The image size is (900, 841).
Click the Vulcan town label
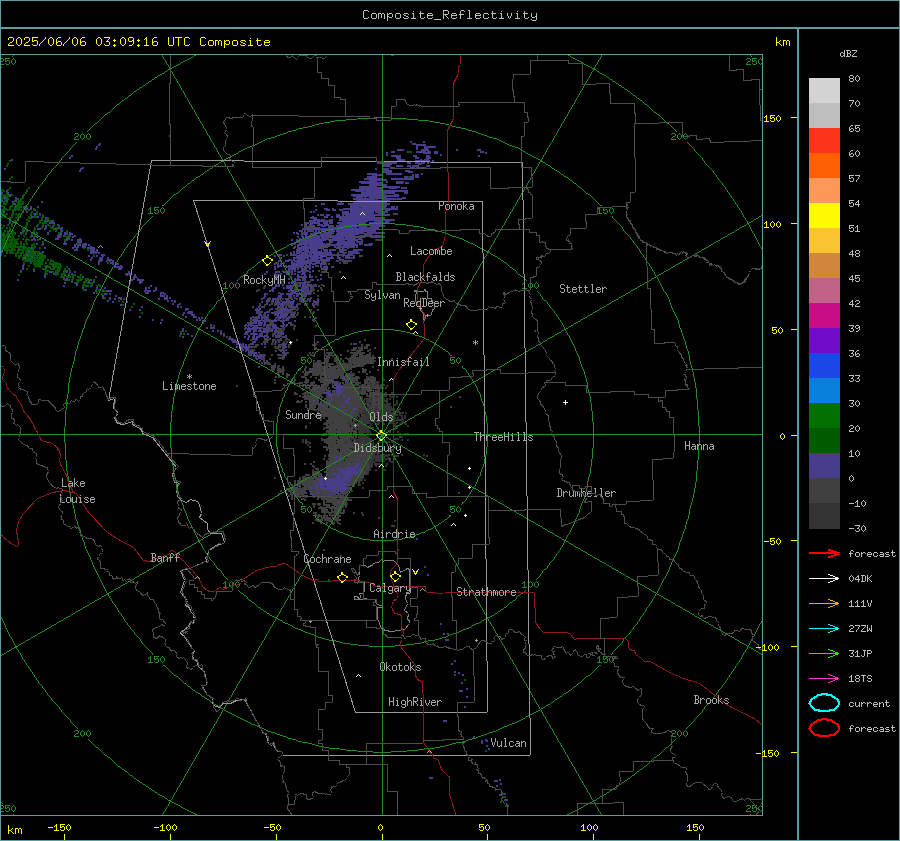[508, 743]
